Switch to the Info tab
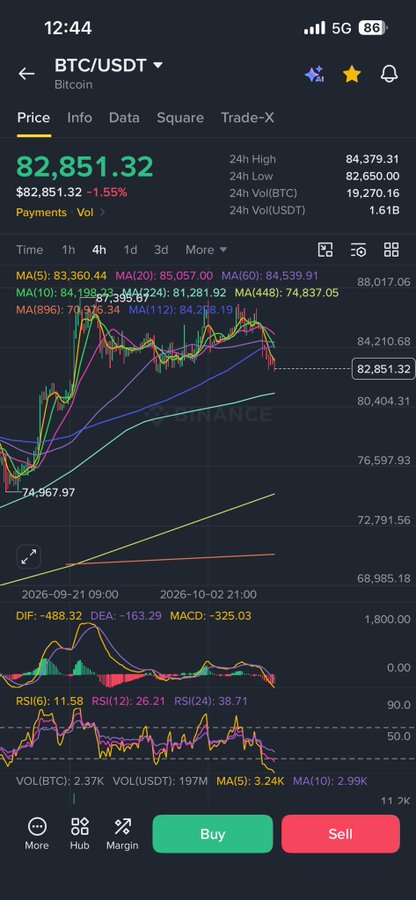This screenshot has width=416, height=900. [x=79, y=118]
